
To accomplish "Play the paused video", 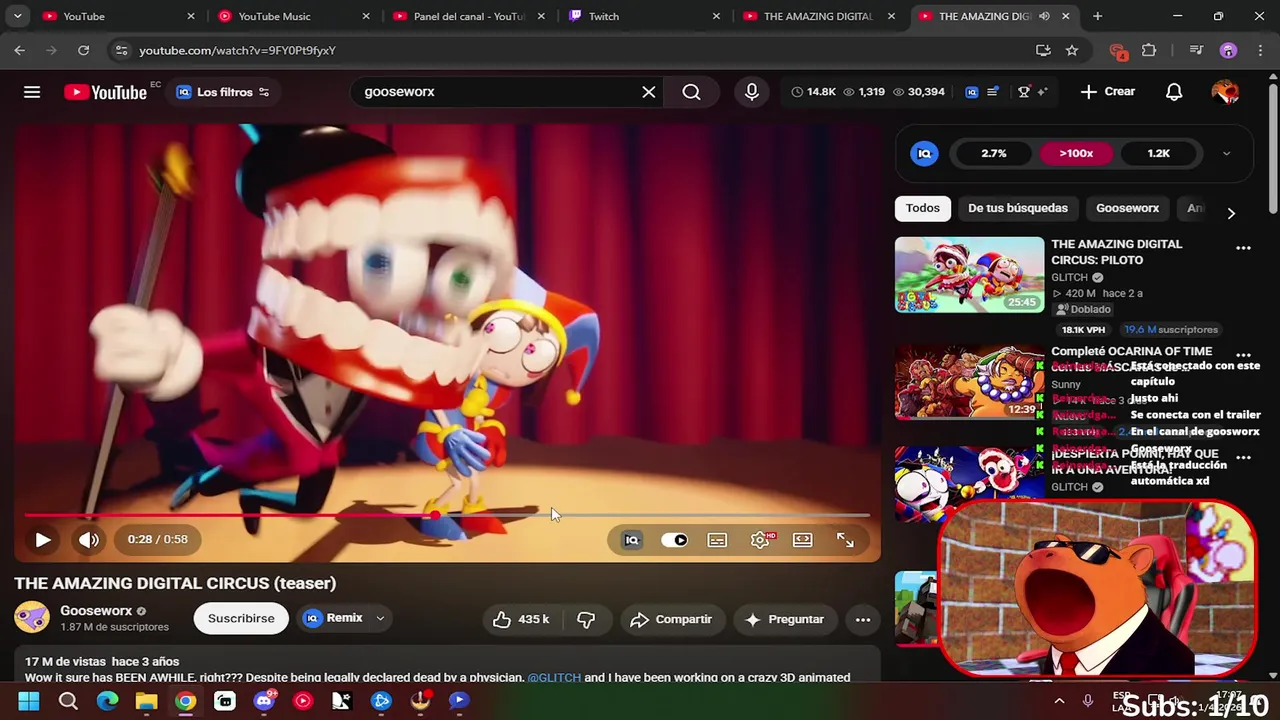I will pos(43,540).
